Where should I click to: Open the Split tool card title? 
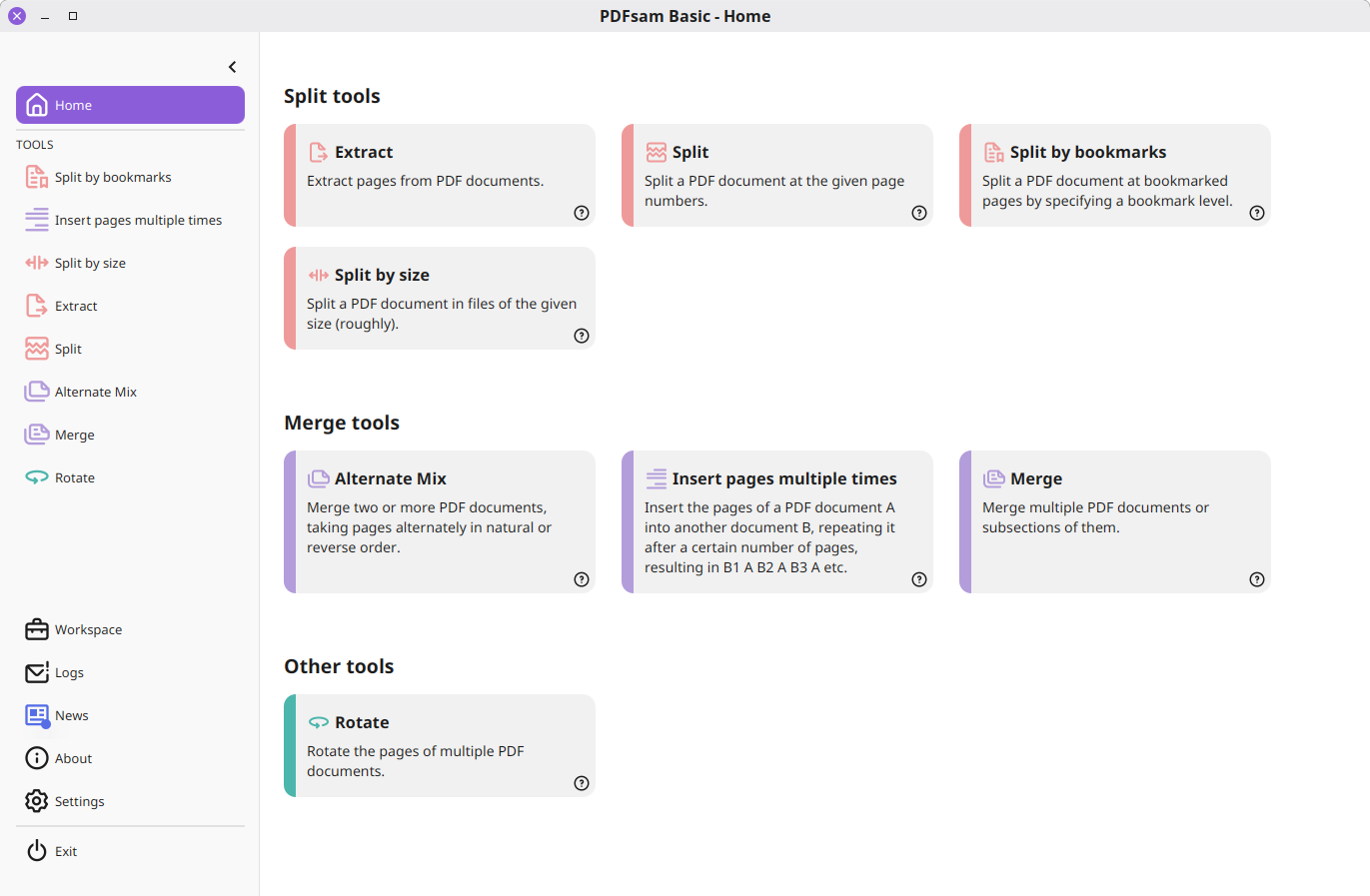point(690,152)
